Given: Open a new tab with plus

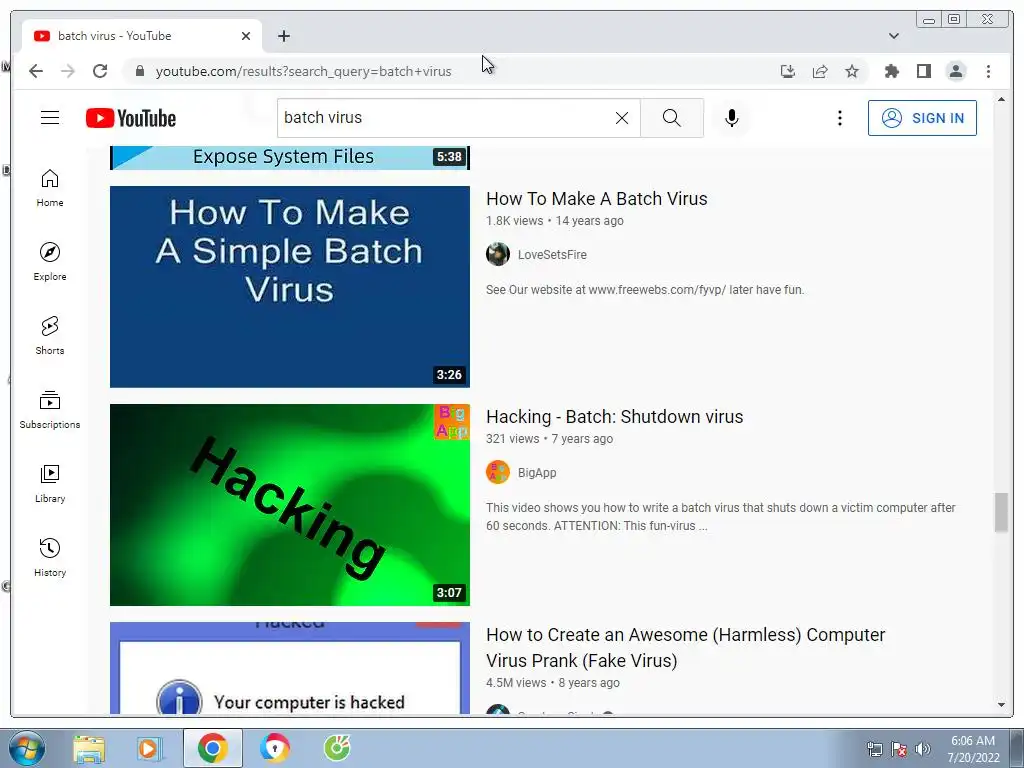Looking at the screenshot, I should (x=283, y=36).
